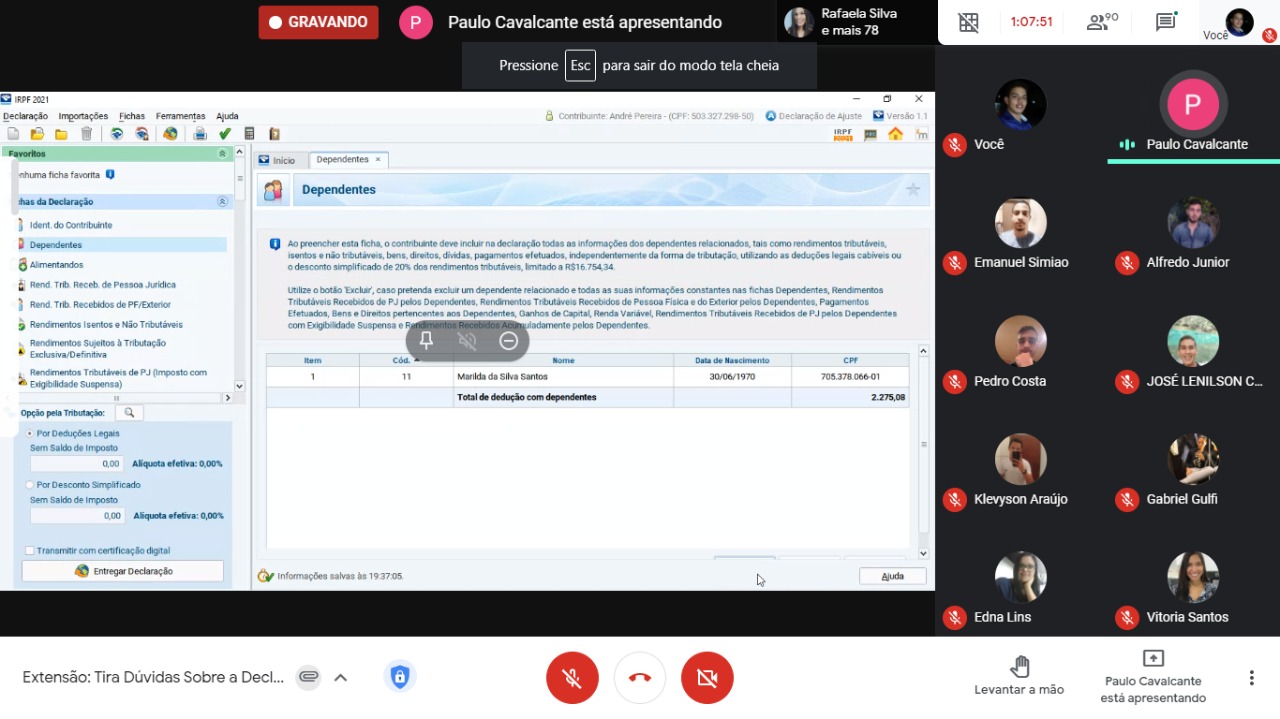Open the Meet chat icon
This screenshot has width=1280, height=719.
[x=1165, y=22]
